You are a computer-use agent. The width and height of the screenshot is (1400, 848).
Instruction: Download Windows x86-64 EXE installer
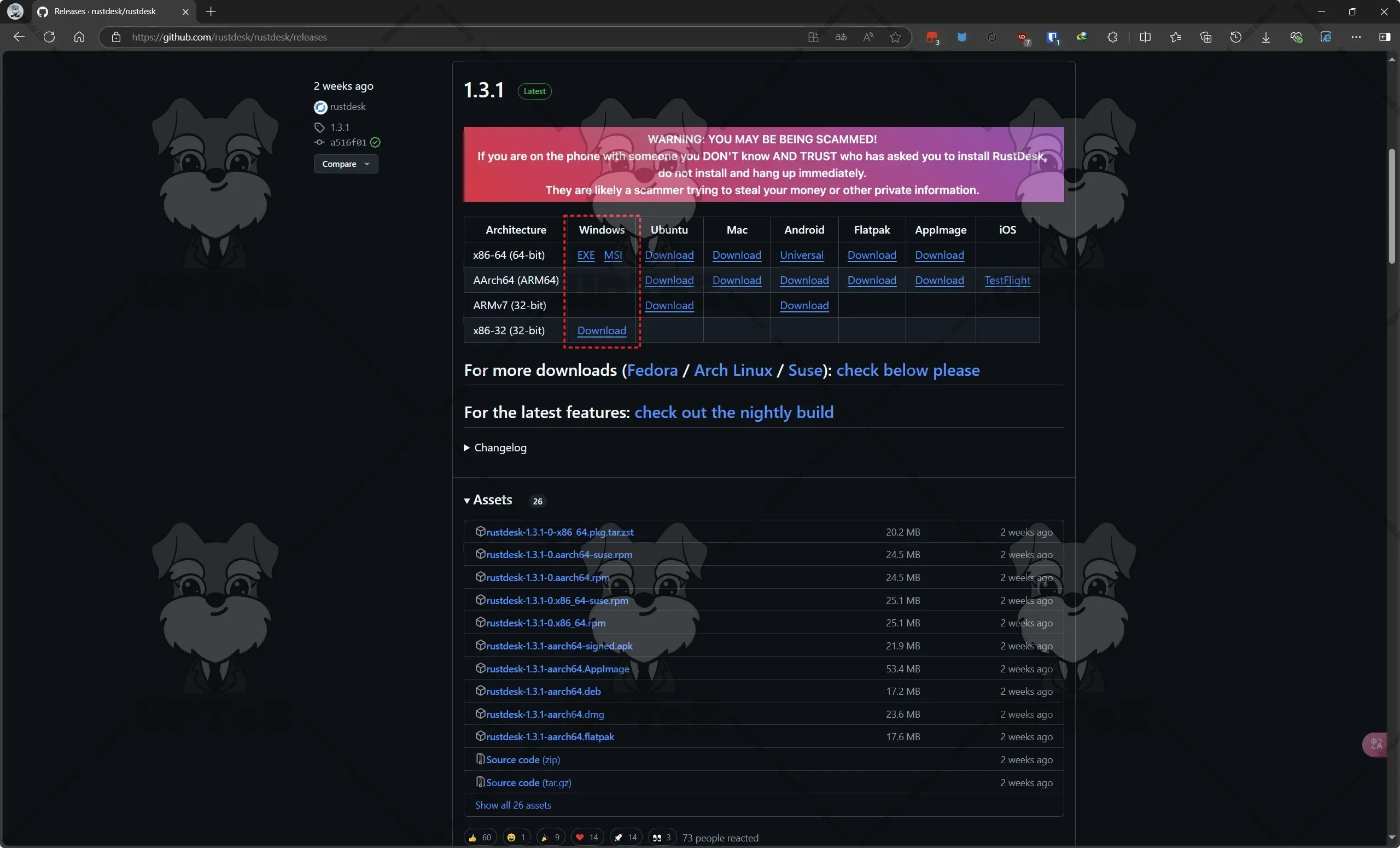coord(586,254)
